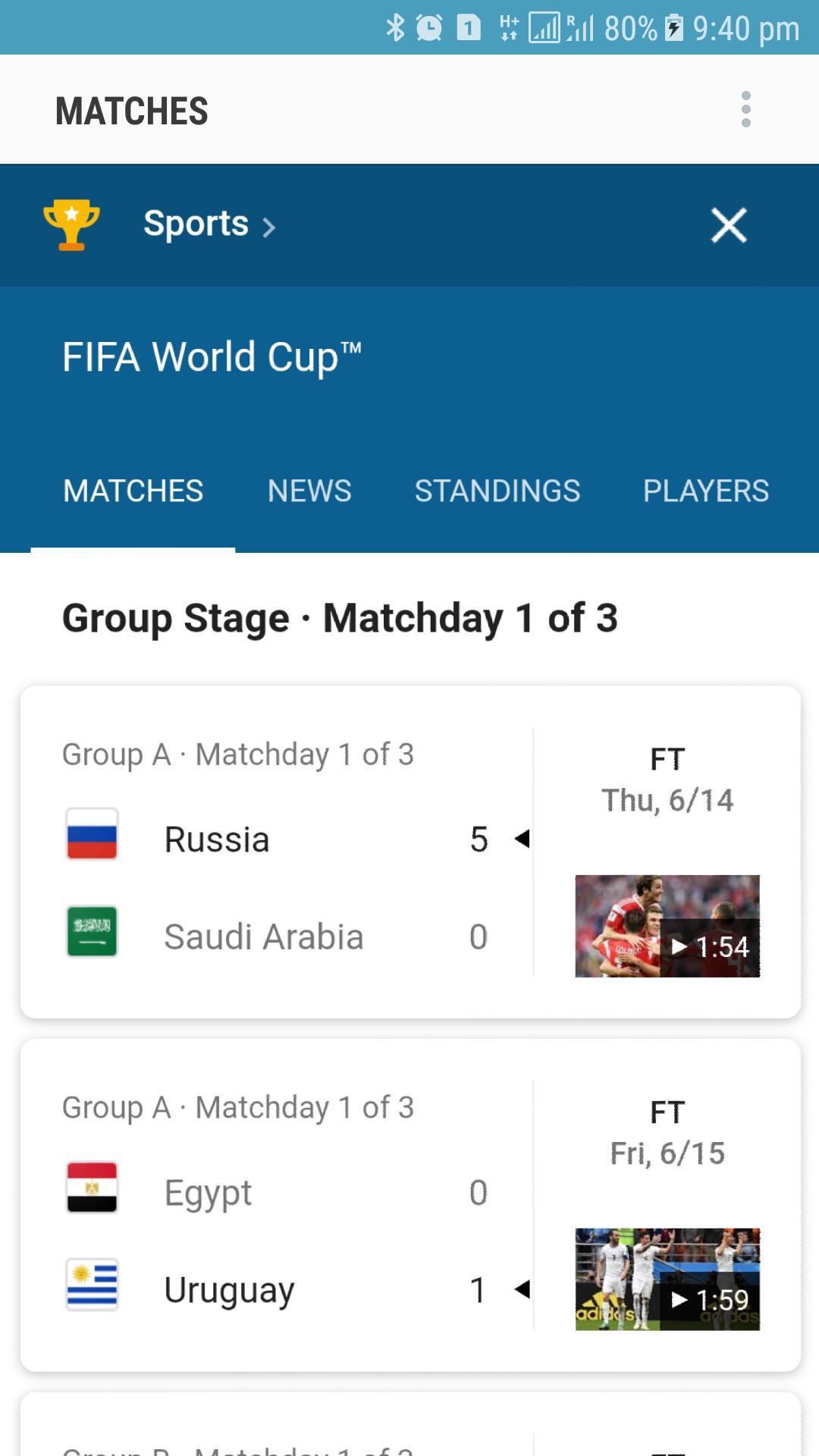Image resolution: width=819 pixels, height=1456 pixels.
Task: Tap the Saudi Arabia flag icon
Action: coord(92,930)
